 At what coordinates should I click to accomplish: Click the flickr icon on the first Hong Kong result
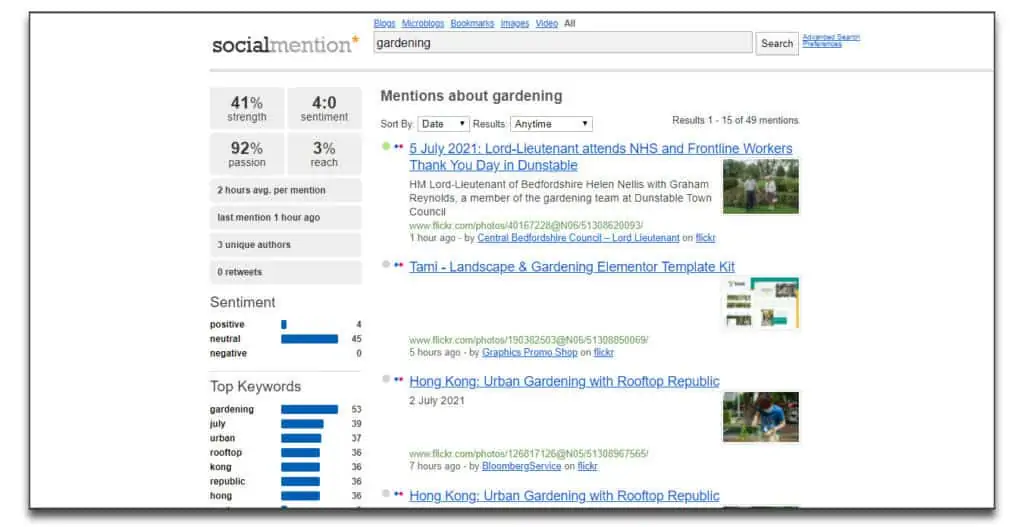(x=398, y=379)
